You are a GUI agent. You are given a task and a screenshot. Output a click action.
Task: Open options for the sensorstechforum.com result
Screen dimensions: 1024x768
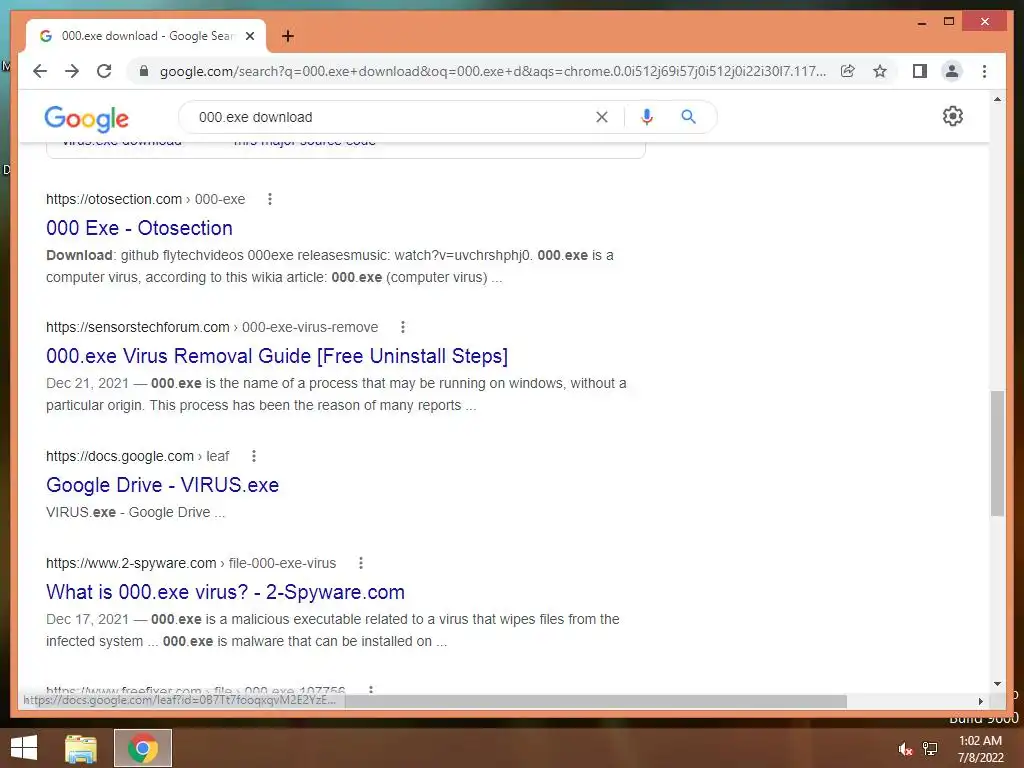[x=403, y=327]
